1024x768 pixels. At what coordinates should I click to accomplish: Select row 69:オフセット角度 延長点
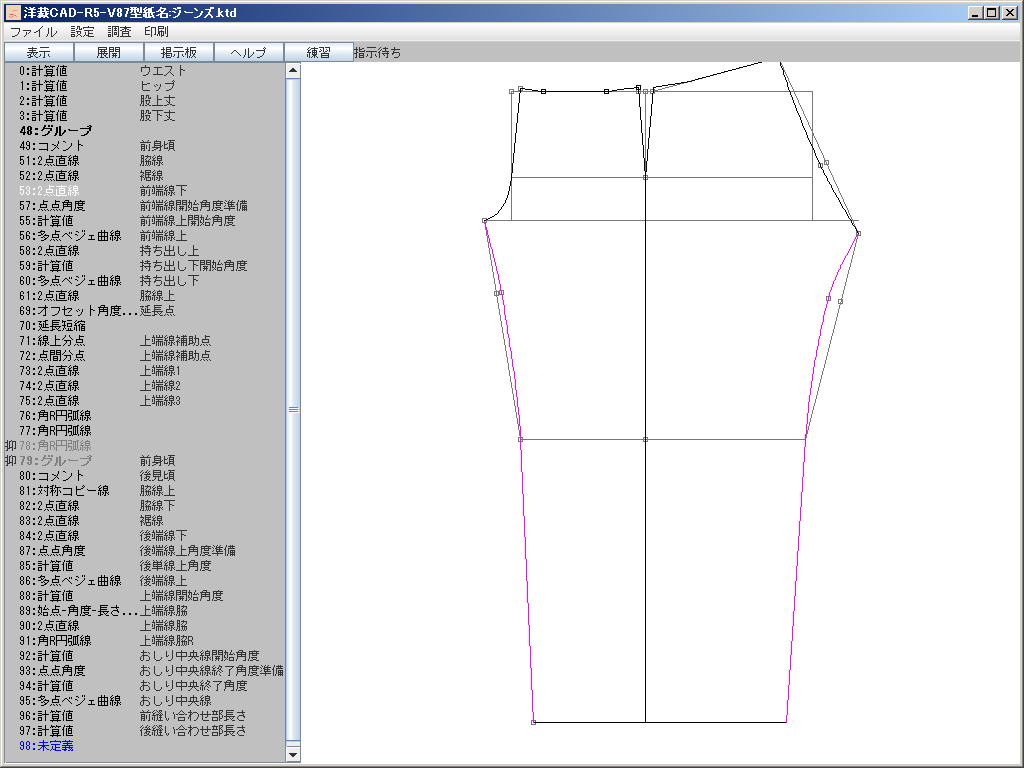coord(145,311)
